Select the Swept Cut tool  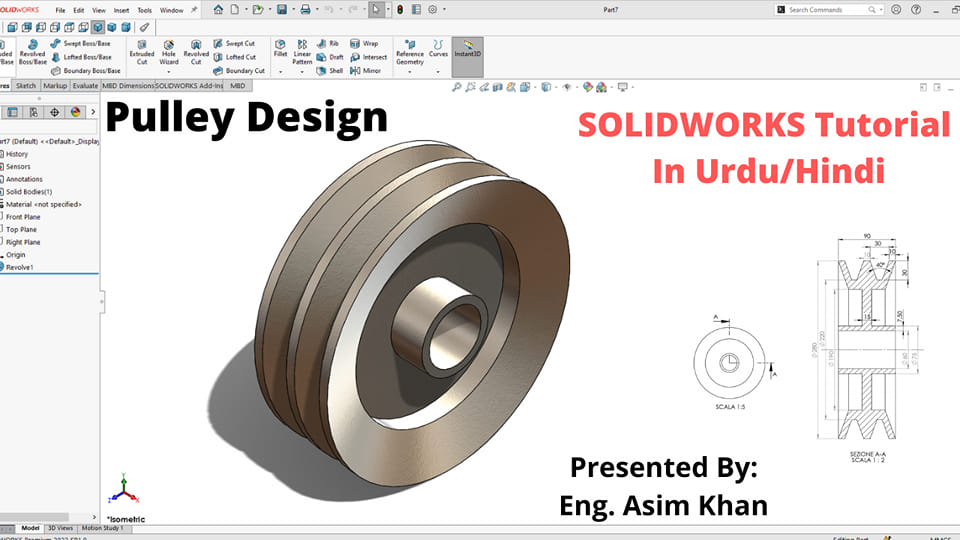[x=234, y=43]
